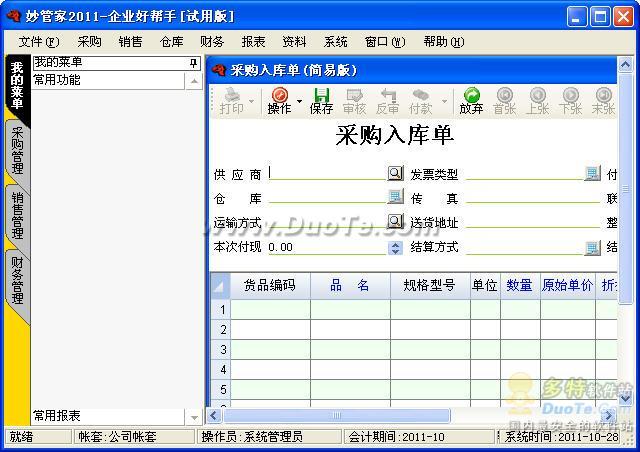The image size is (640, 452).
Task: Open the 采购 menu
Action: 89,42
